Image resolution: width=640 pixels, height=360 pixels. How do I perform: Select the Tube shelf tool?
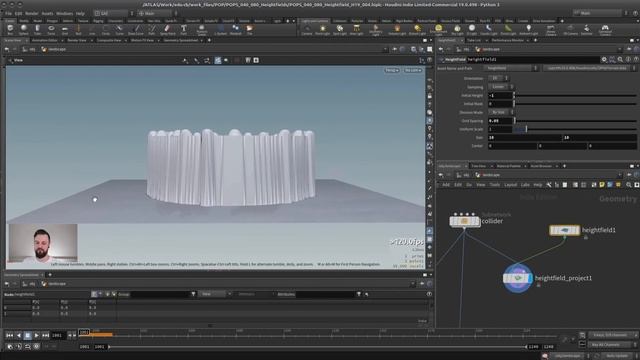pos(37,29)
